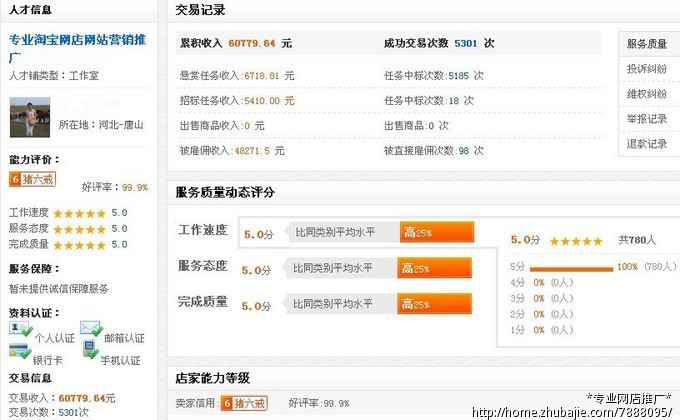Click the 服务质量动态评分 section heading
This screenshot has width=680, height=420.
(x=225, y=193)
